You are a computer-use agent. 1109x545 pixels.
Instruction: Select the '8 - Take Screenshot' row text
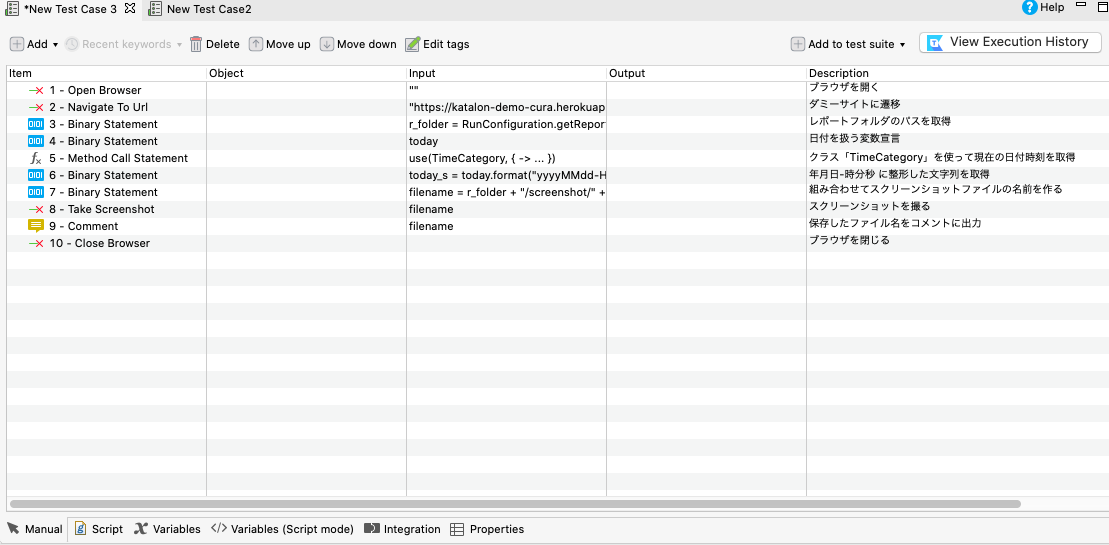(102, 209)
